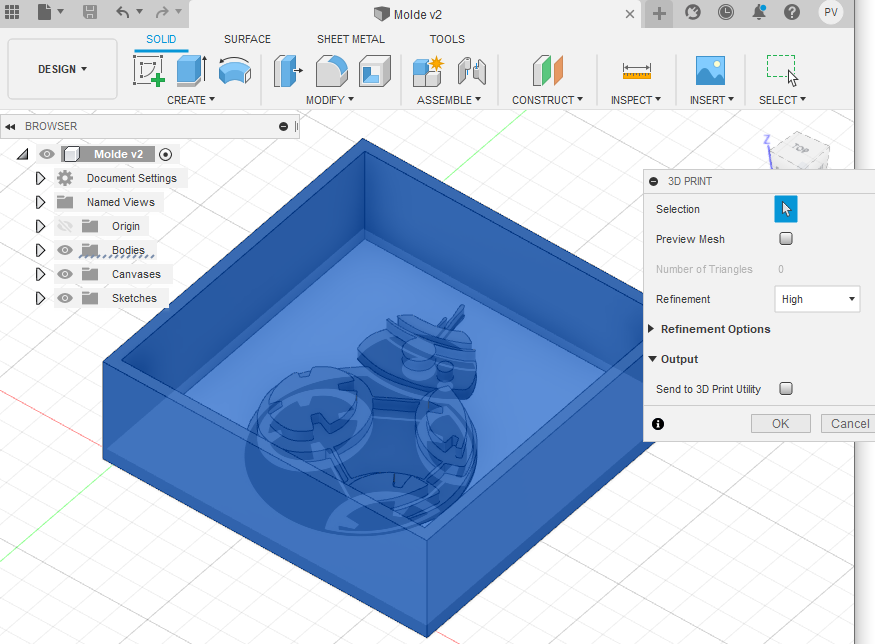The height and width of the screenshot is (644, 875).
Task: Switch to the Tools tab
Action: click(x=447, y=39)
